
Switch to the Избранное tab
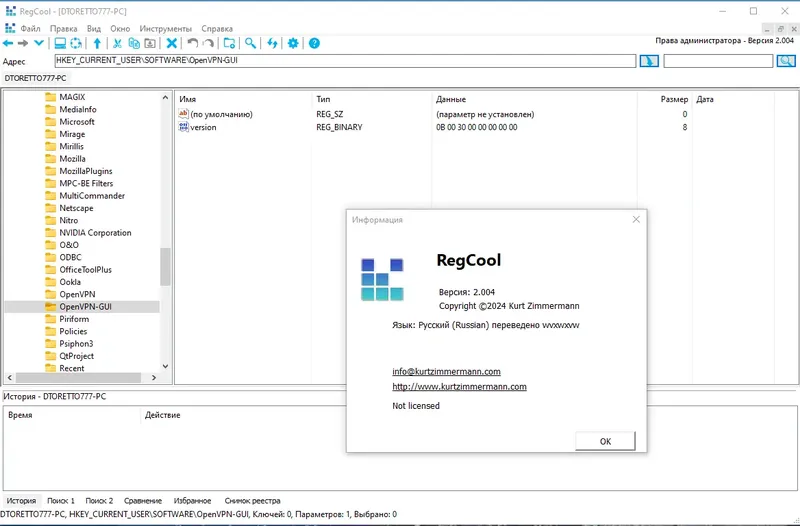coord(192,500)
